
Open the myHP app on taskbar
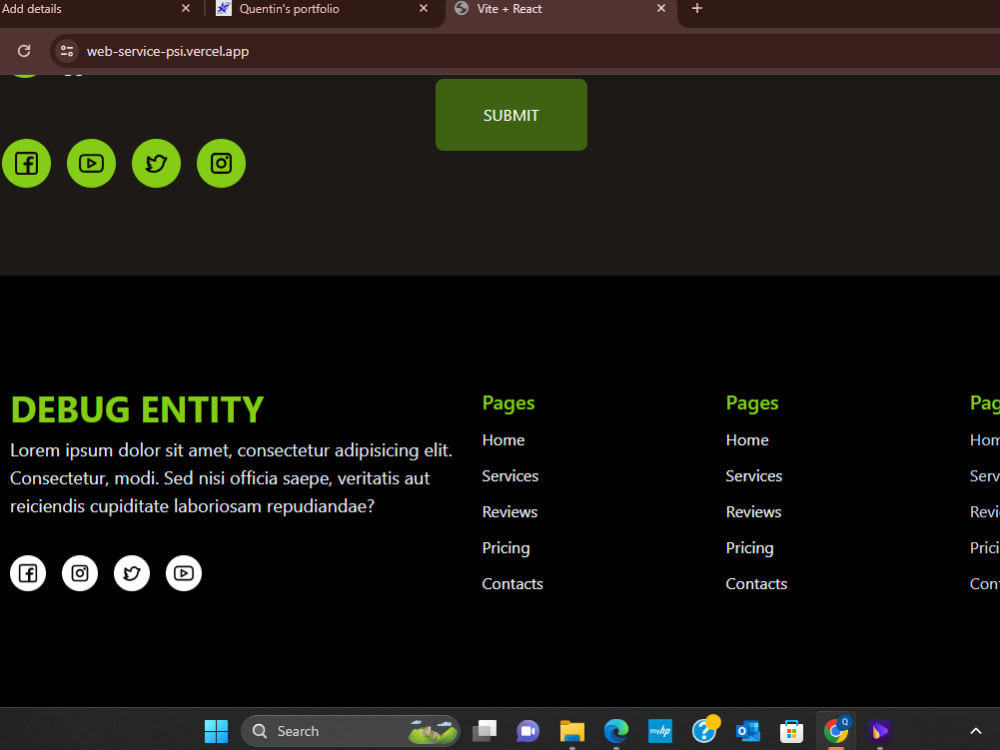tap(660, 731)
